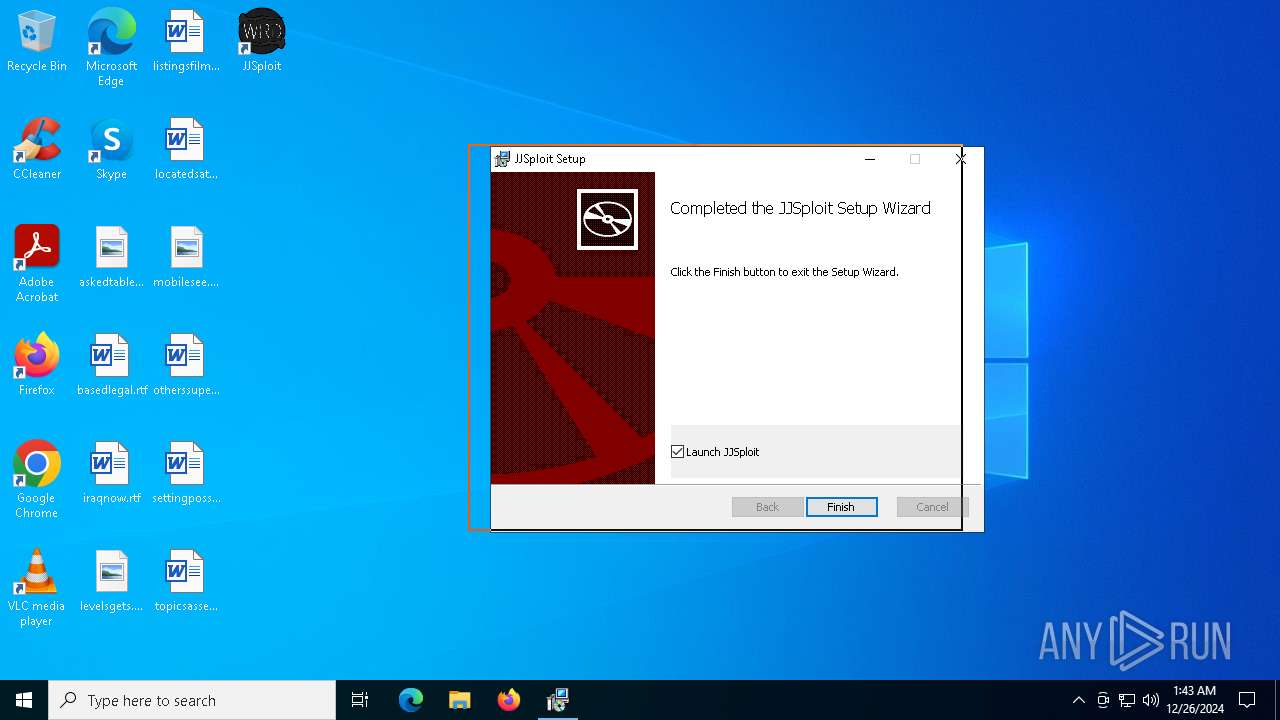Select the Google Chrome desktop shortcut

pyautogui.click(x=37, y=480)
